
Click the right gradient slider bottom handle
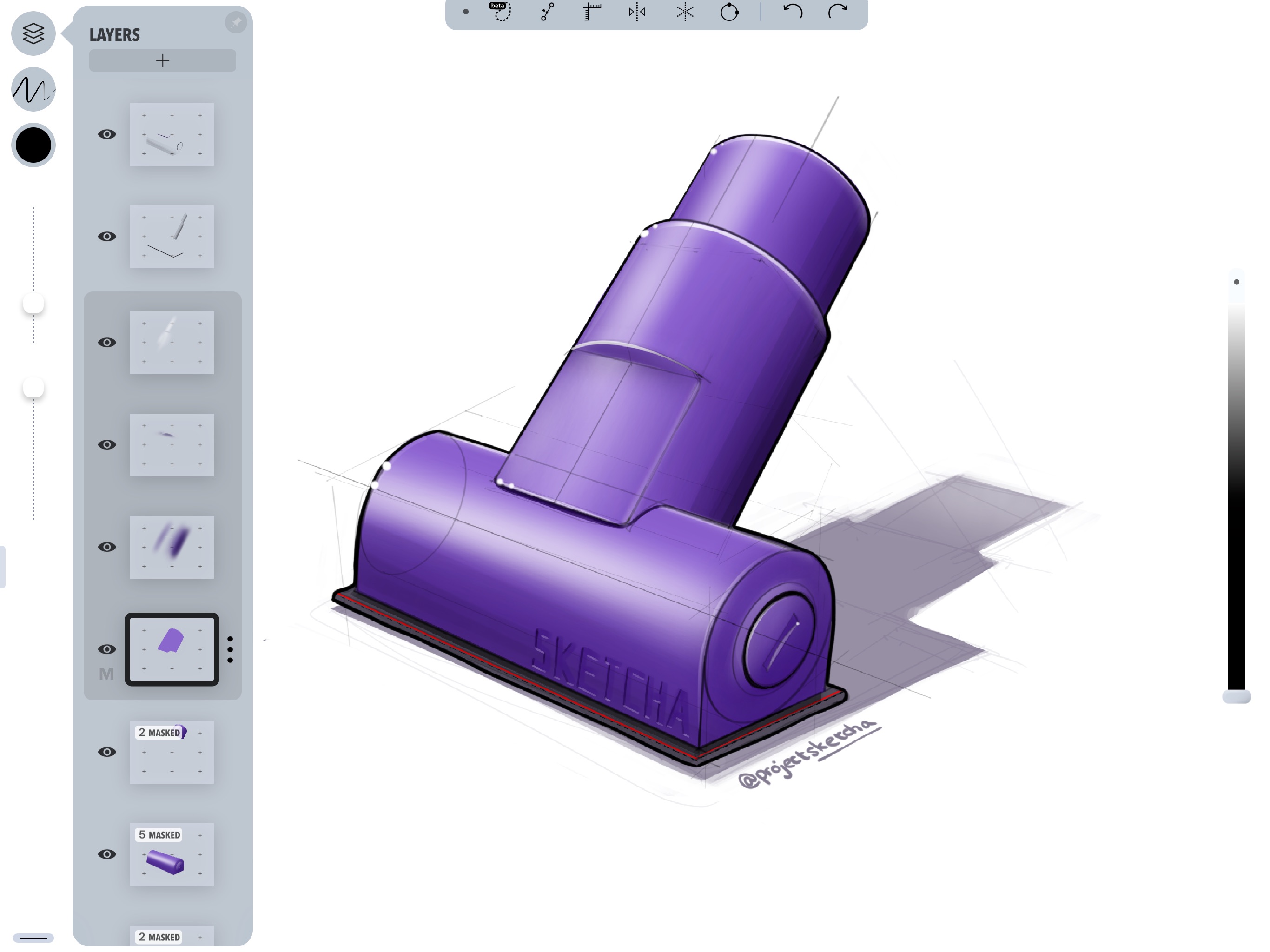pyautogui.click(x=1237, y=697)
